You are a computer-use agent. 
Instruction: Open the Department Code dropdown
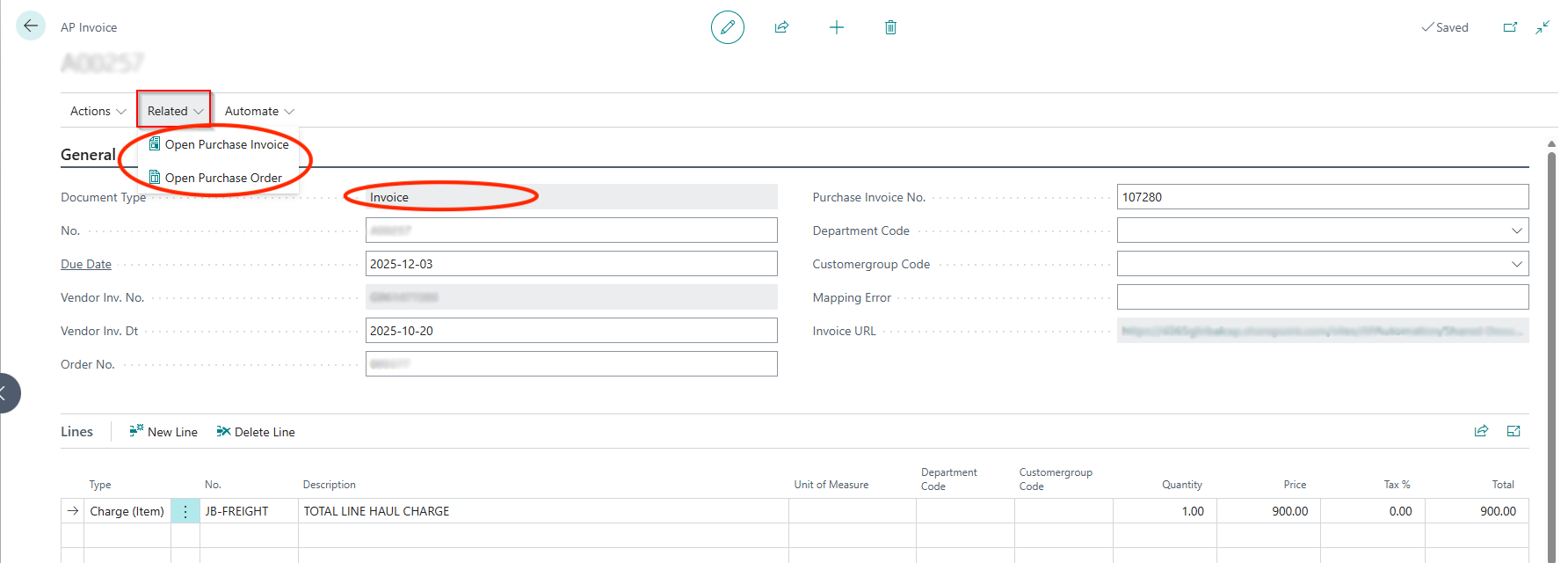coord(1516,230)
